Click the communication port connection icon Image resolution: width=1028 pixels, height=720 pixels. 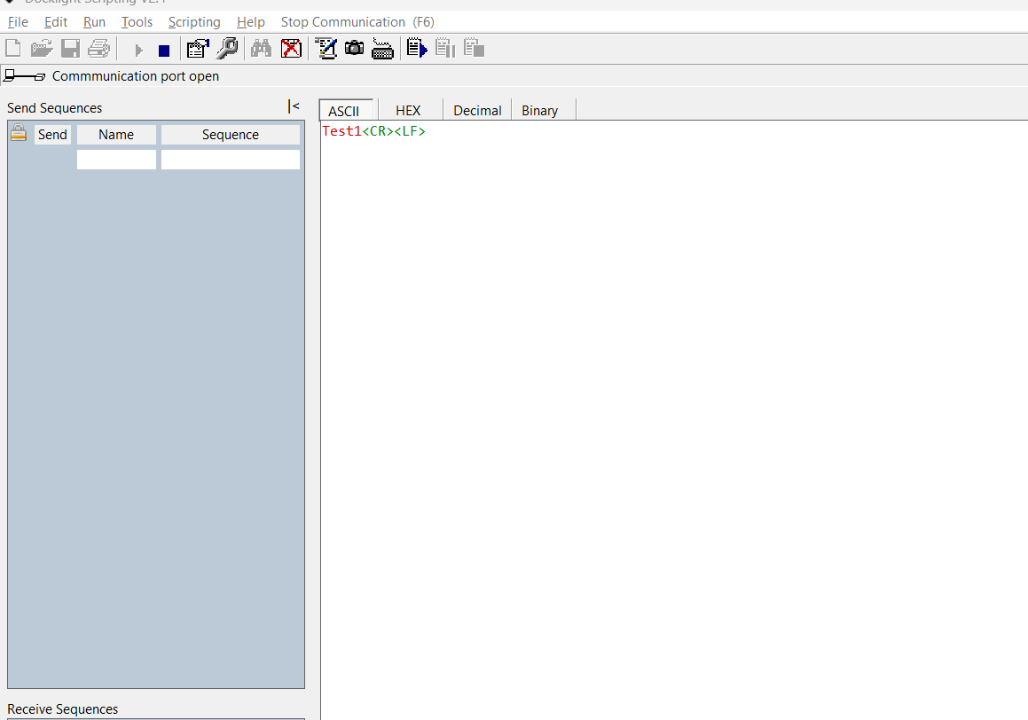coord(24,76)
